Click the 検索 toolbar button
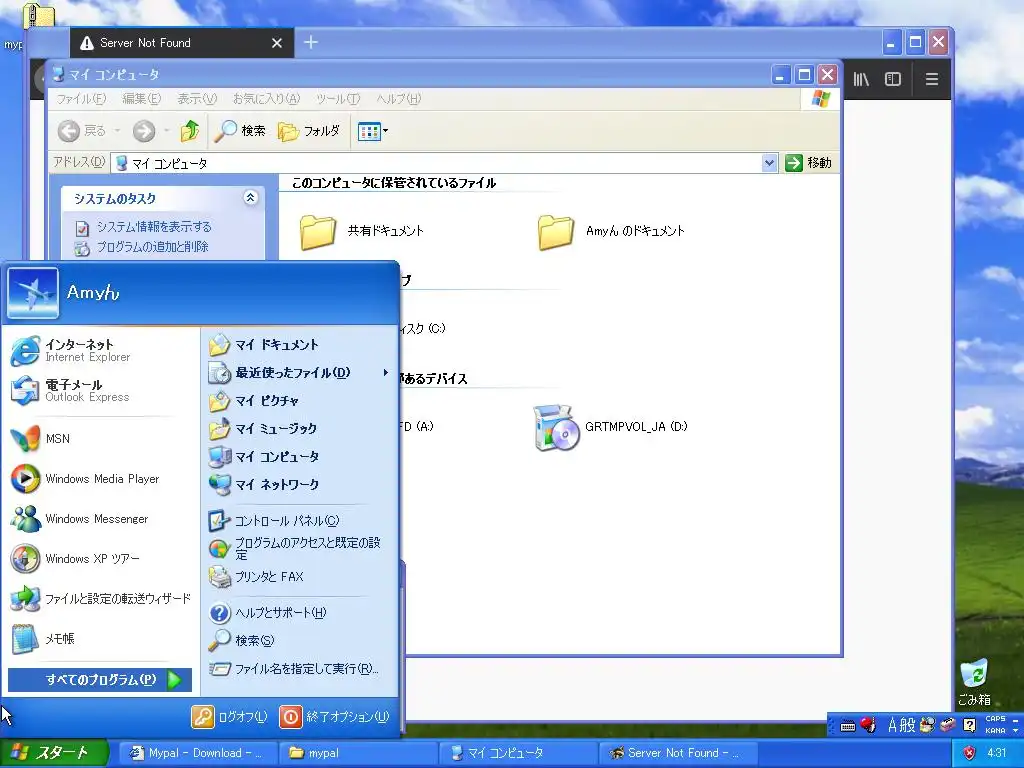Viewport: 1024px width, 768px height. coord(240,131)
